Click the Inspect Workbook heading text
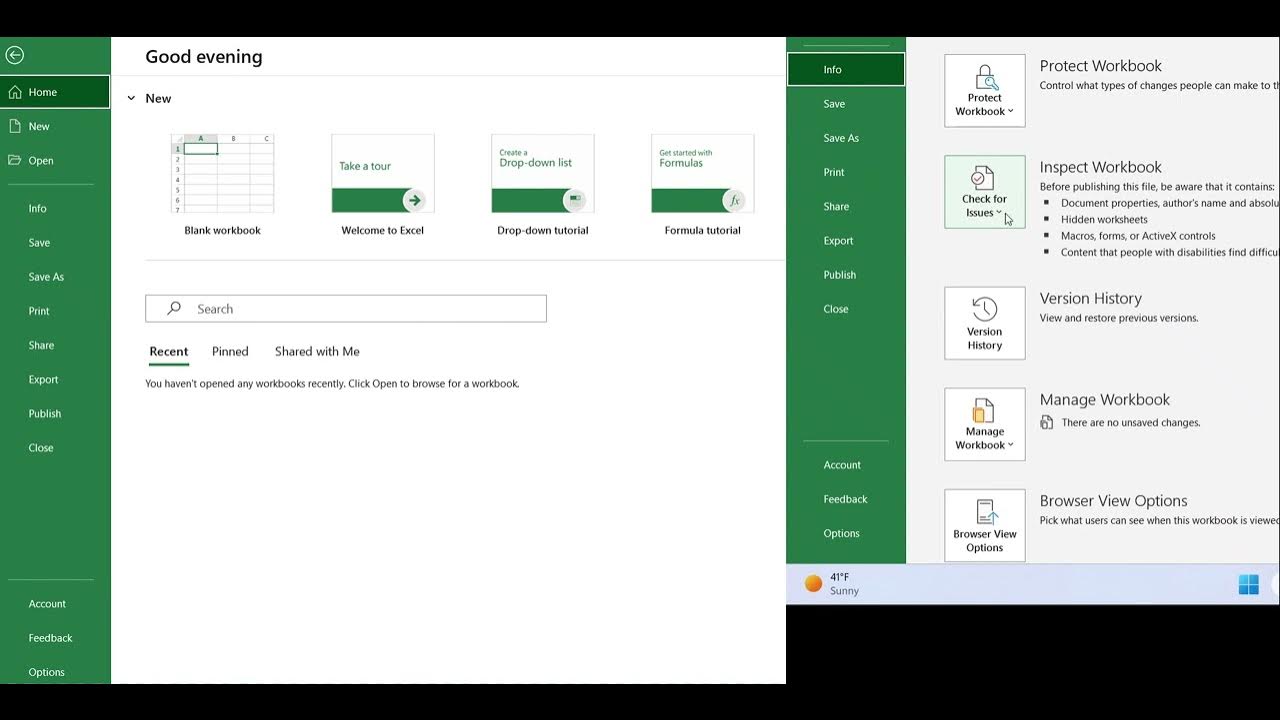 tap(1100, 167)
